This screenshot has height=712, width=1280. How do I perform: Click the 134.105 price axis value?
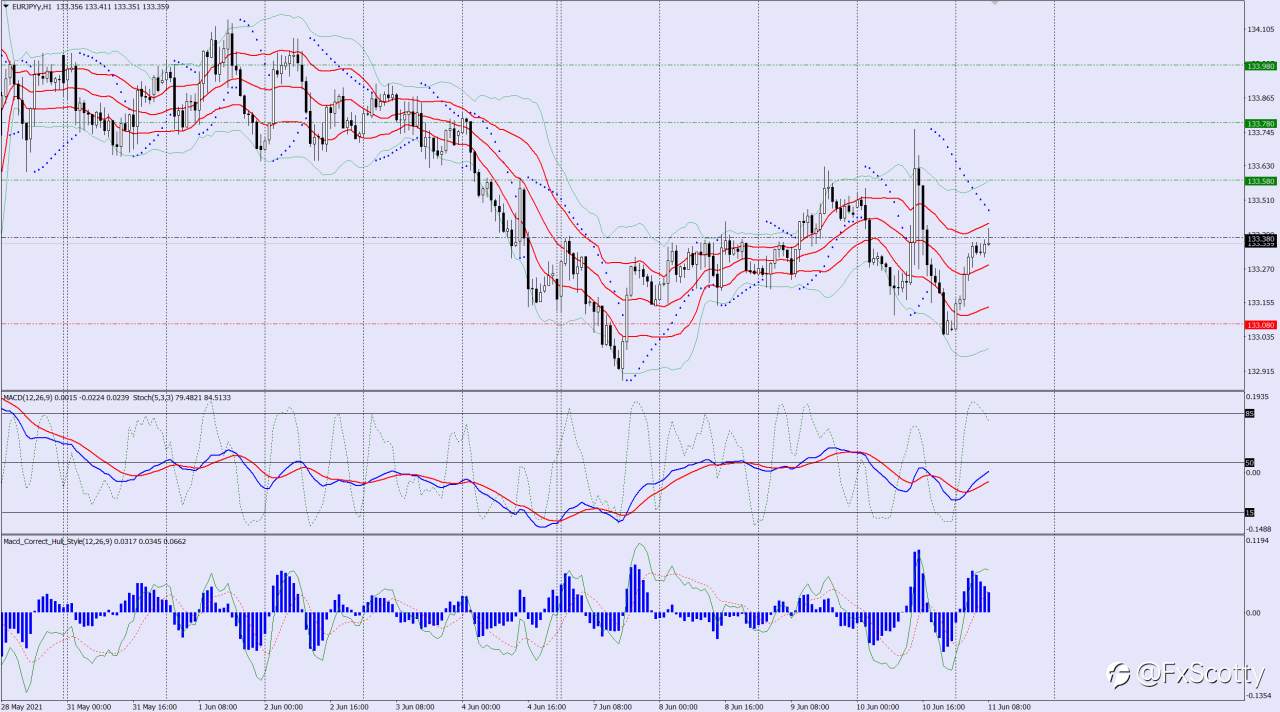pos(1260,29)
